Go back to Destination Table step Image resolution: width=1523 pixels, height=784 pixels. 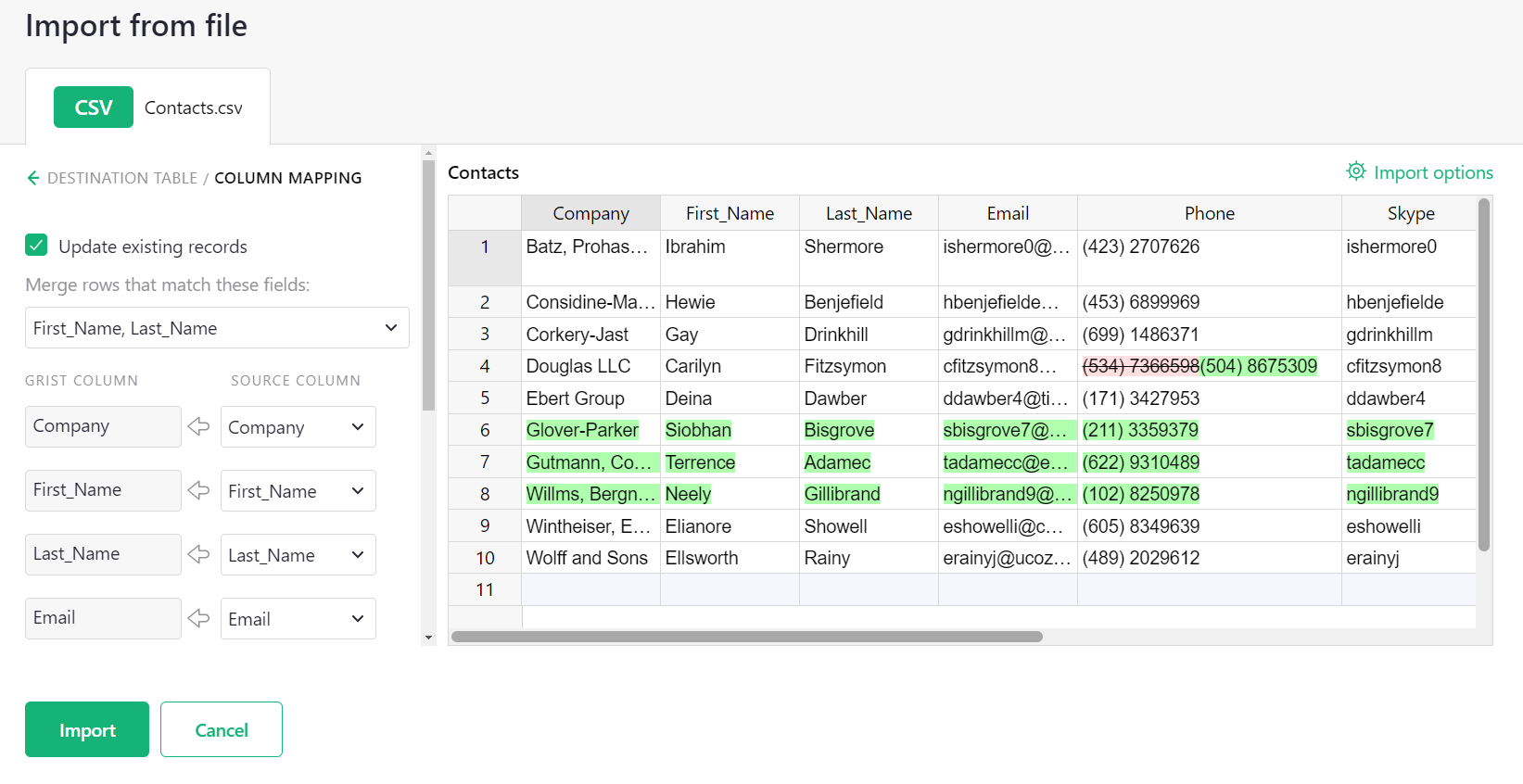(121, 178)
